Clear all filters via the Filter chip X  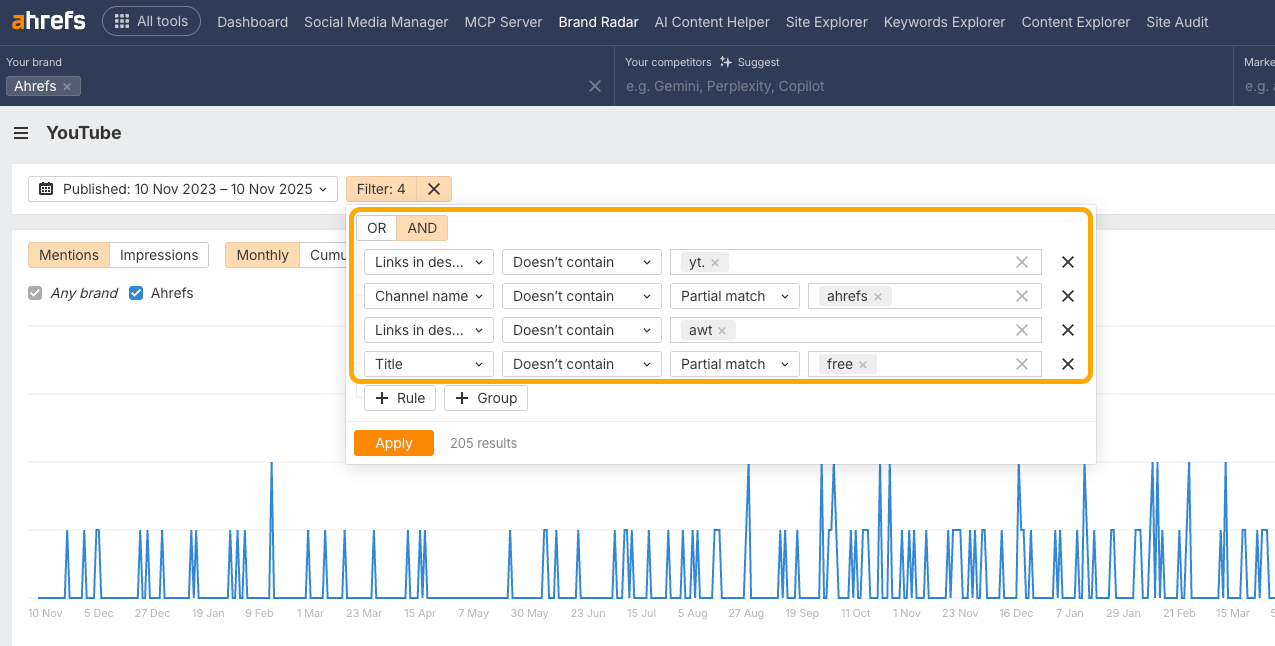[433, 189]
